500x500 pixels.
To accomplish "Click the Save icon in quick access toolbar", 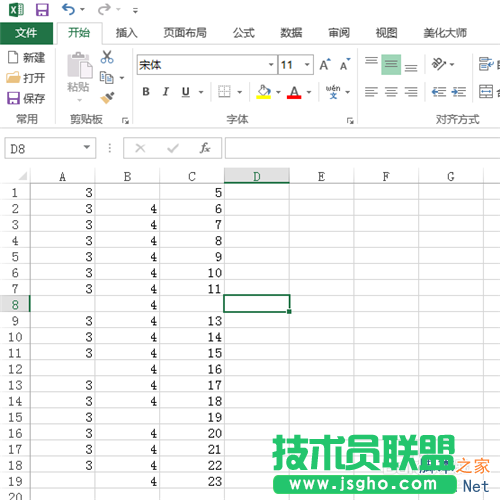I will tap(42, 10).
